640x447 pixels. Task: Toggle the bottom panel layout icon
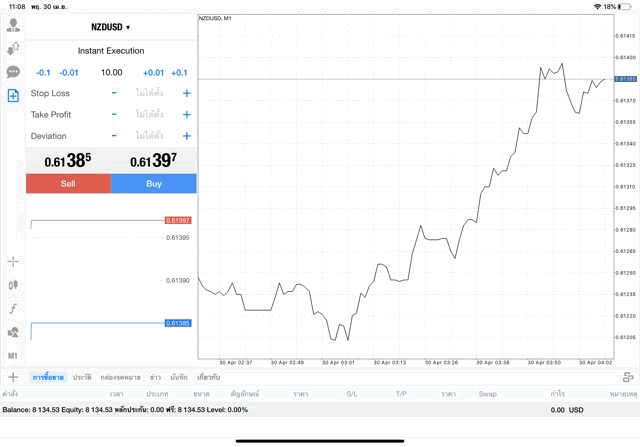(x=628, y=377)
